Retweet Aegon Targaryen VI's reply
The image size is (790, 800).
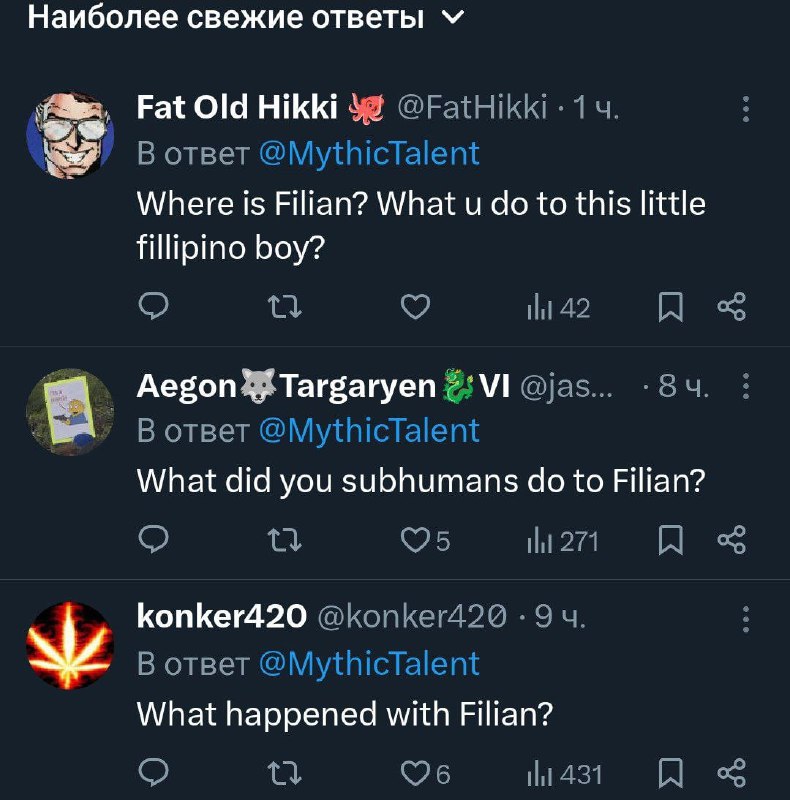point(287,541)
